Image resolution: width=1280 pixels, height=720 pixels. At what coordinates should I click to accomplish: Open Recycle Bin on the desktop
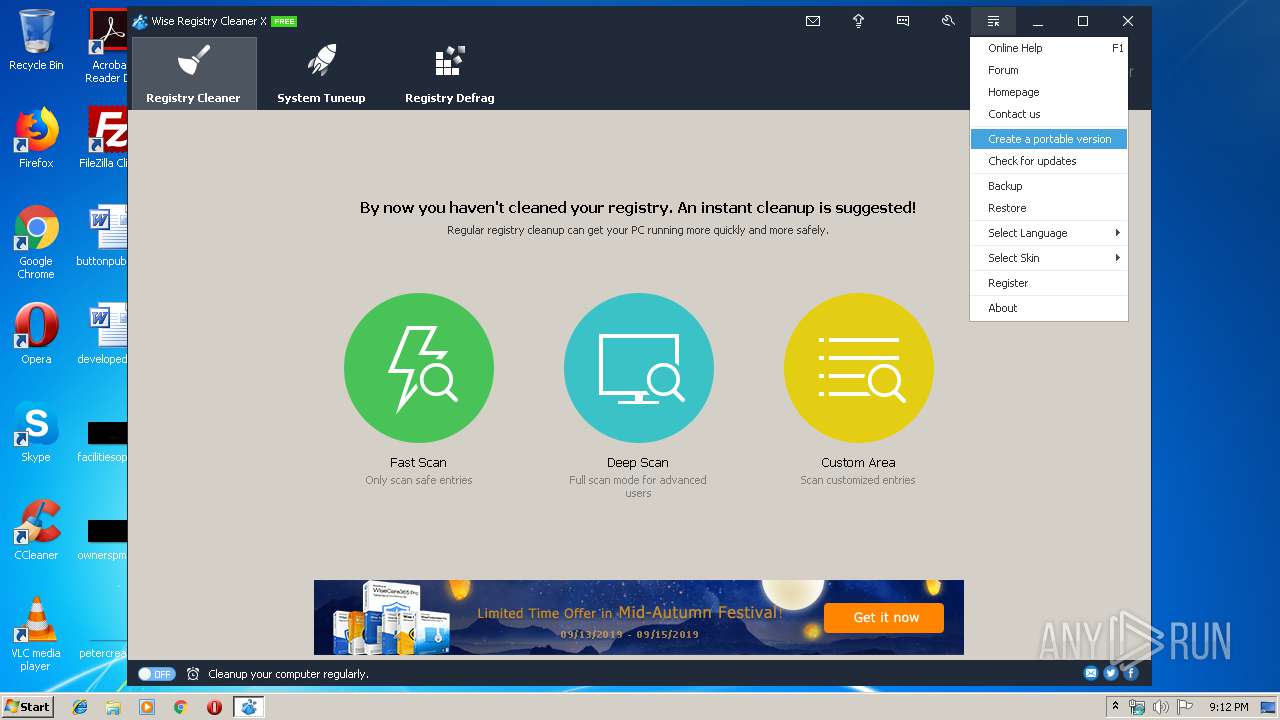coord(36,40)
